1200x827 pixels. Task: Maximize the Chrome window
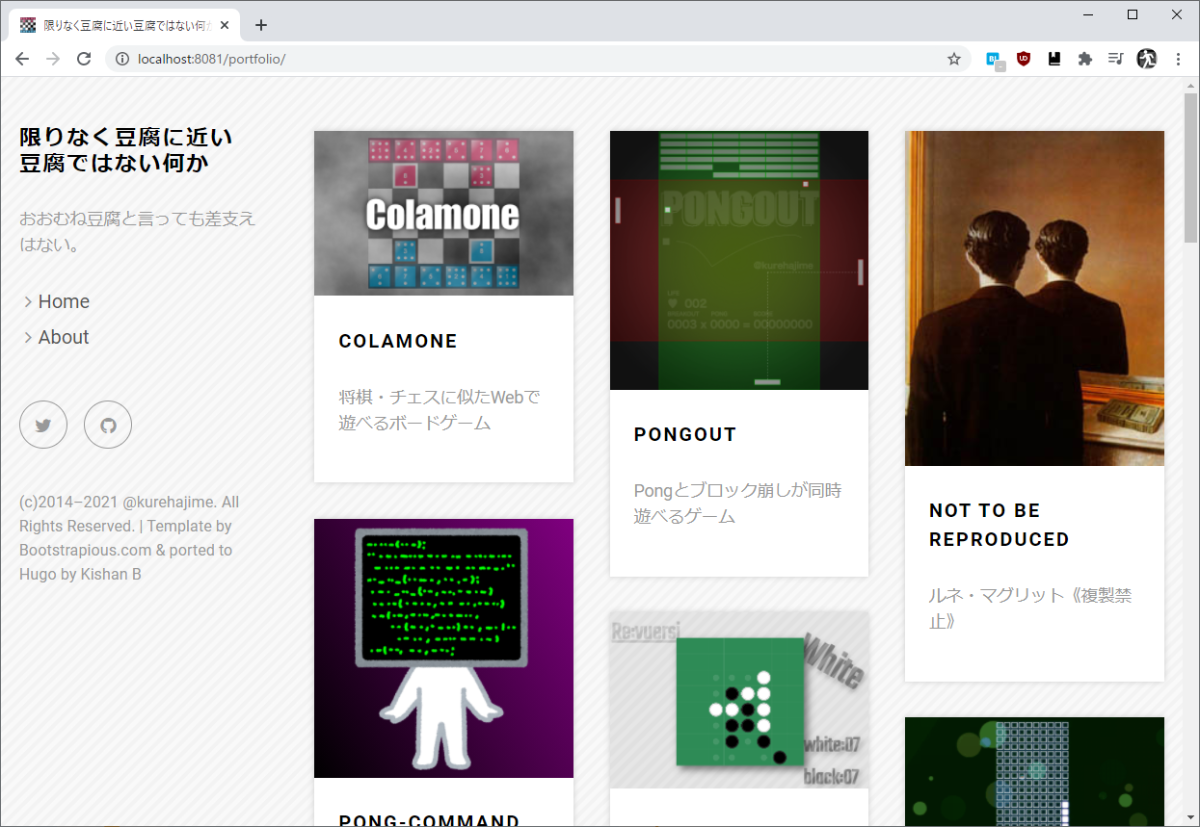[x=1132, y=14]
